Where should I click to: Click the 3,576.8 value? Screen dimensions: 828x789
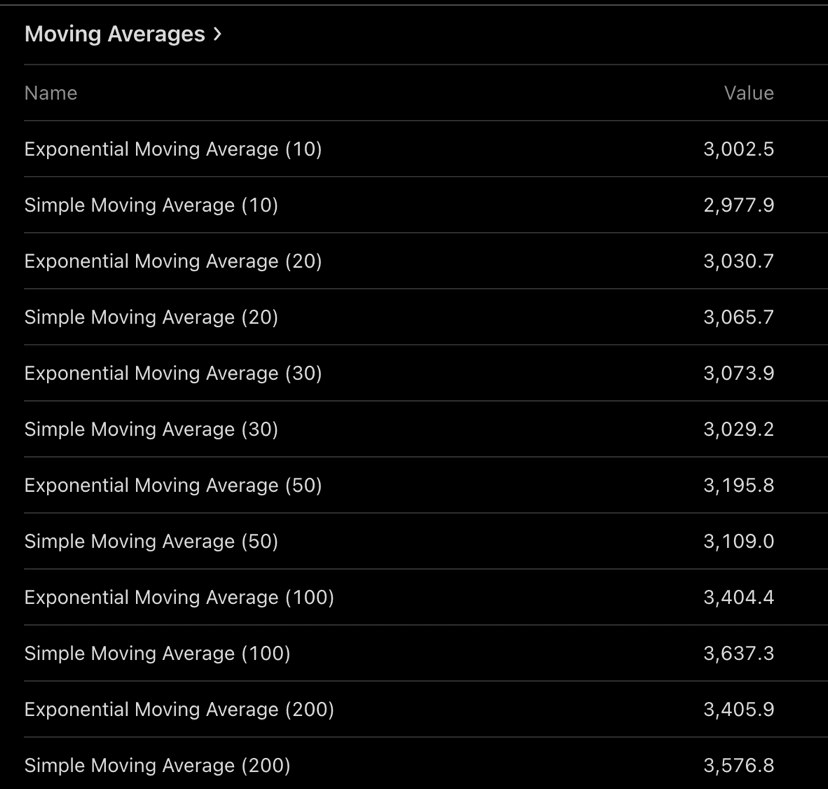click(738, 765)
